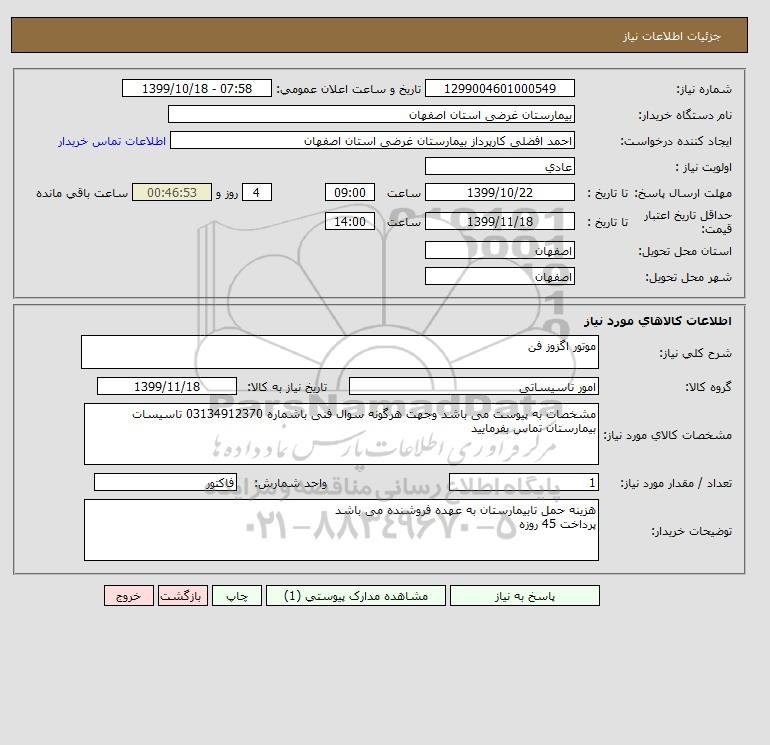This screenshot has width=770, height=745.
Task: Click the ساعت باقی مانده text
Action: click(x=82, y=193)
